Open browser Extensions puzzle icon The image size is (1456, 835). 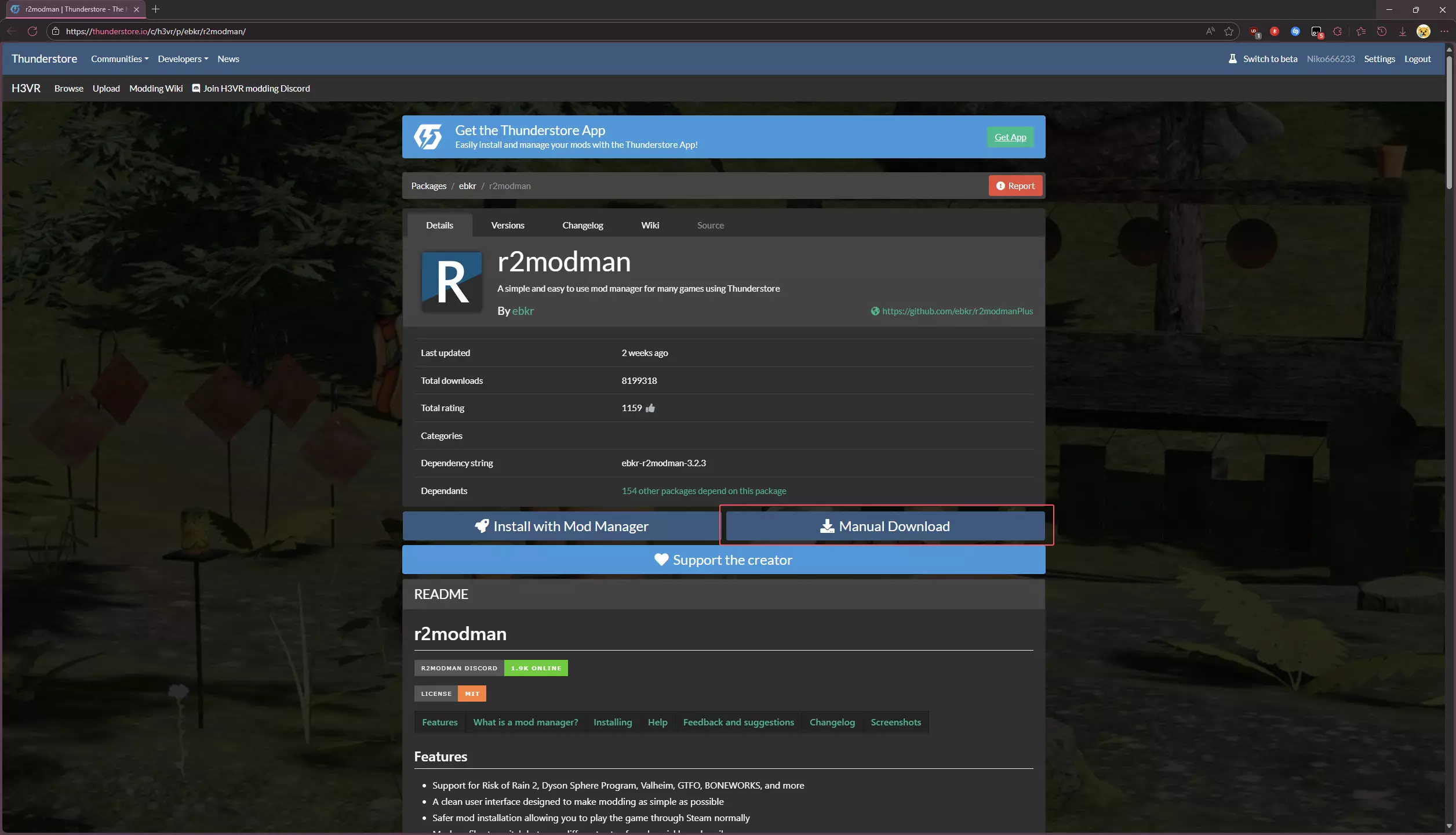point(1338,31)
